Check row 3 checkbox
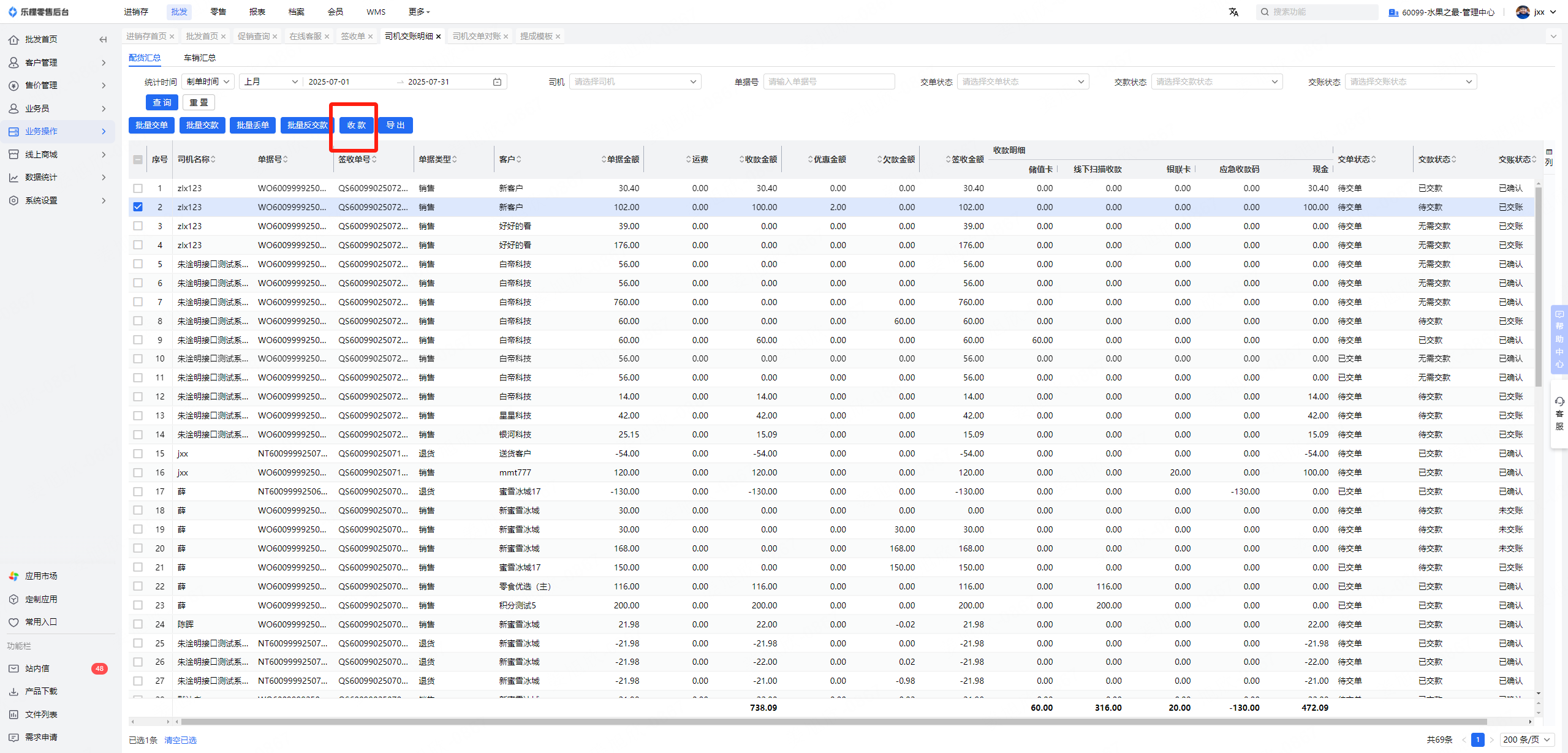Image resolution: width=1568 pixels, height=753 pixels. [x=138, y=226]
